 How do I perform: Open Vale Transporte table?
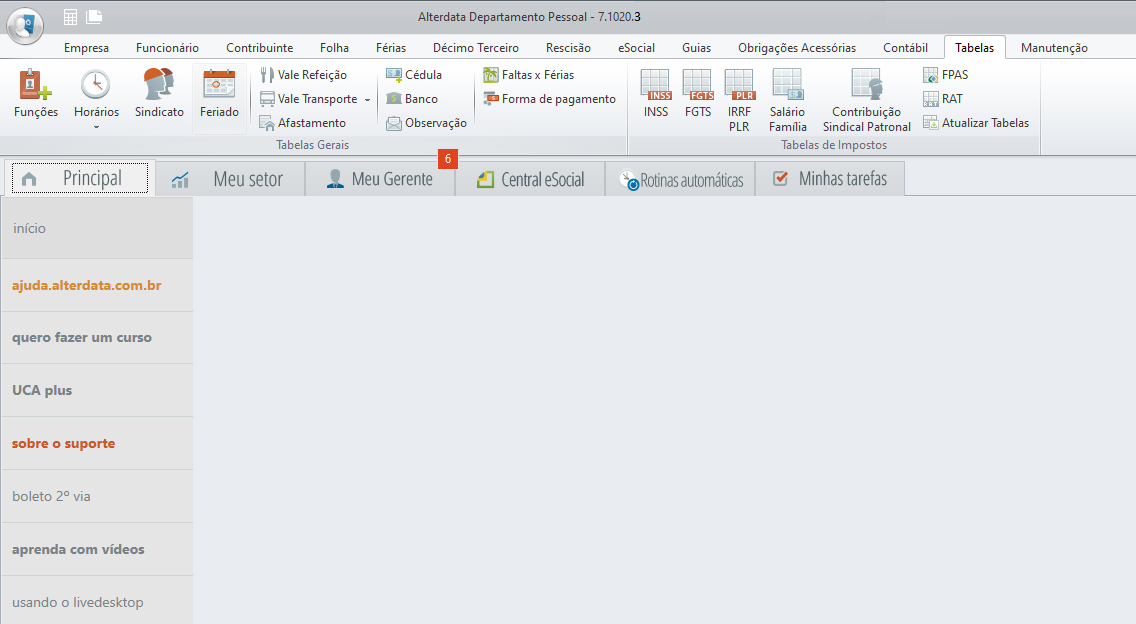[309, 99]
